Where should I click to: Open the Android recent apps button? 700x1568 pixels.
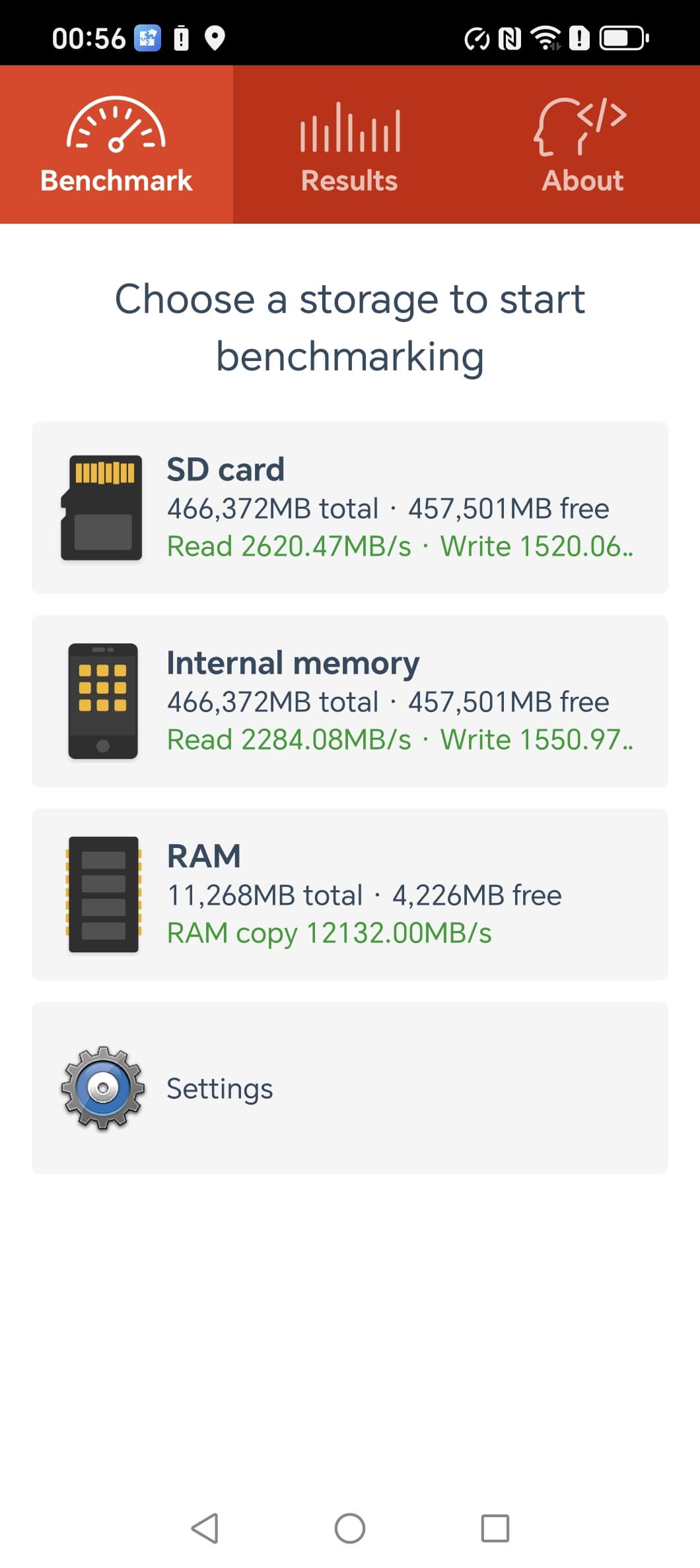(x=495, y=1528)
